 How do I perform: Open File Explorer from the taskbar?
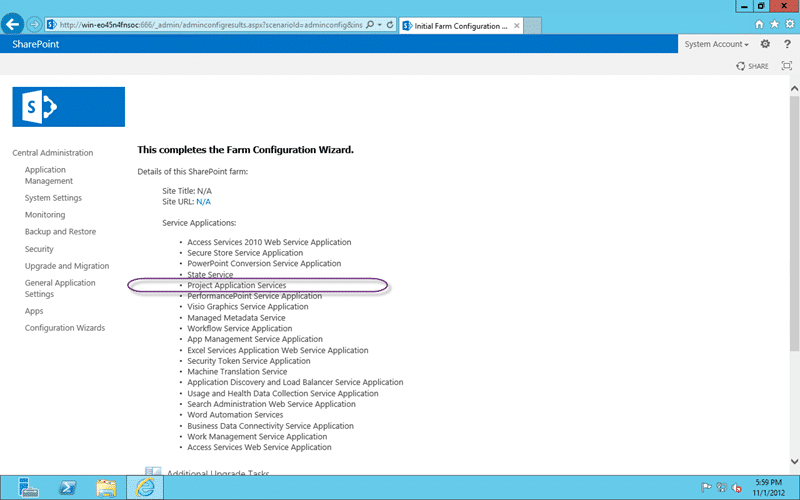[106, 488]
